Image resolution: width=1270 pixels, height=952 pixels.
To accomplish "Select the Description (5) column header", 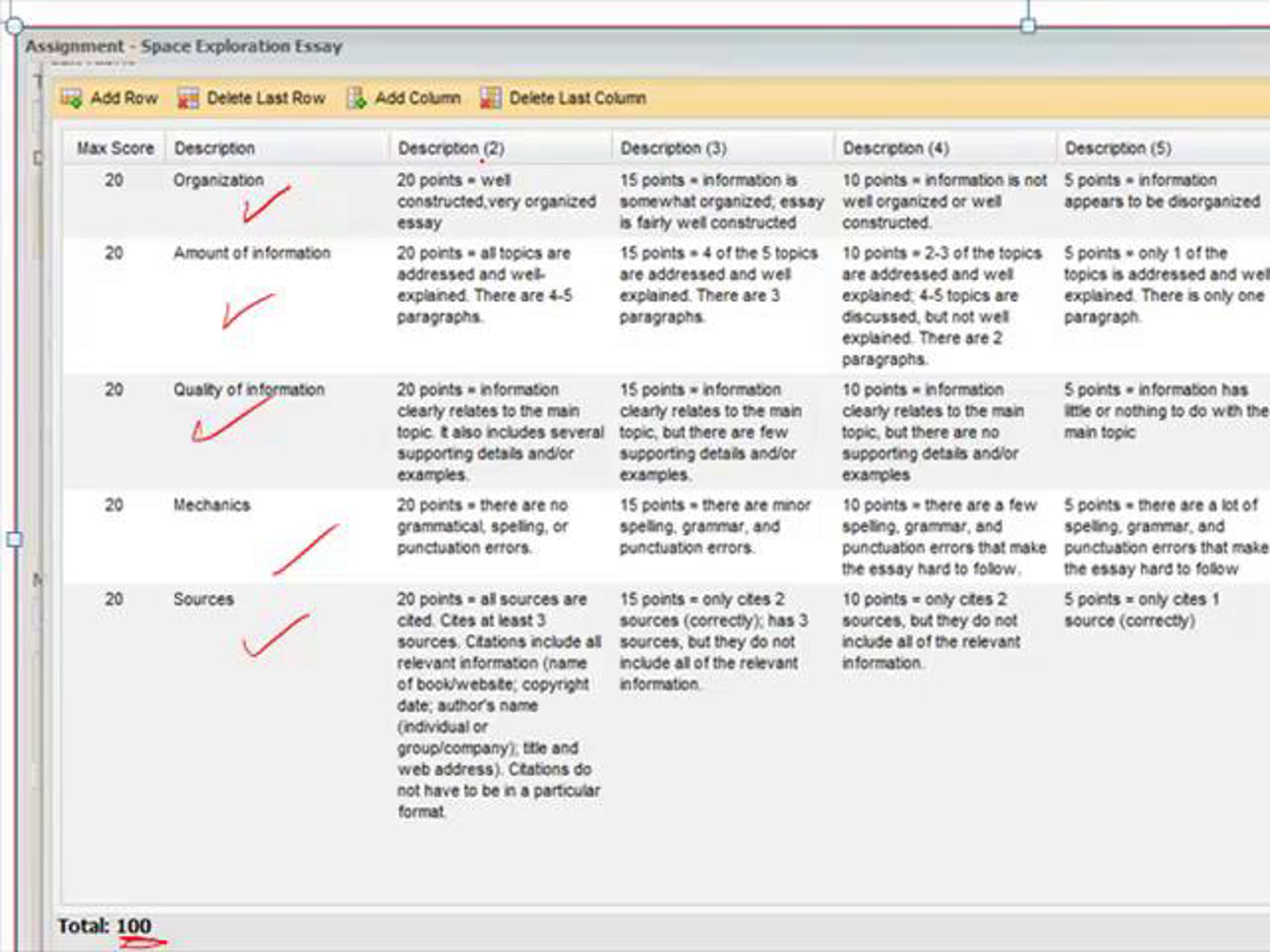I will tap(1117, 148).
